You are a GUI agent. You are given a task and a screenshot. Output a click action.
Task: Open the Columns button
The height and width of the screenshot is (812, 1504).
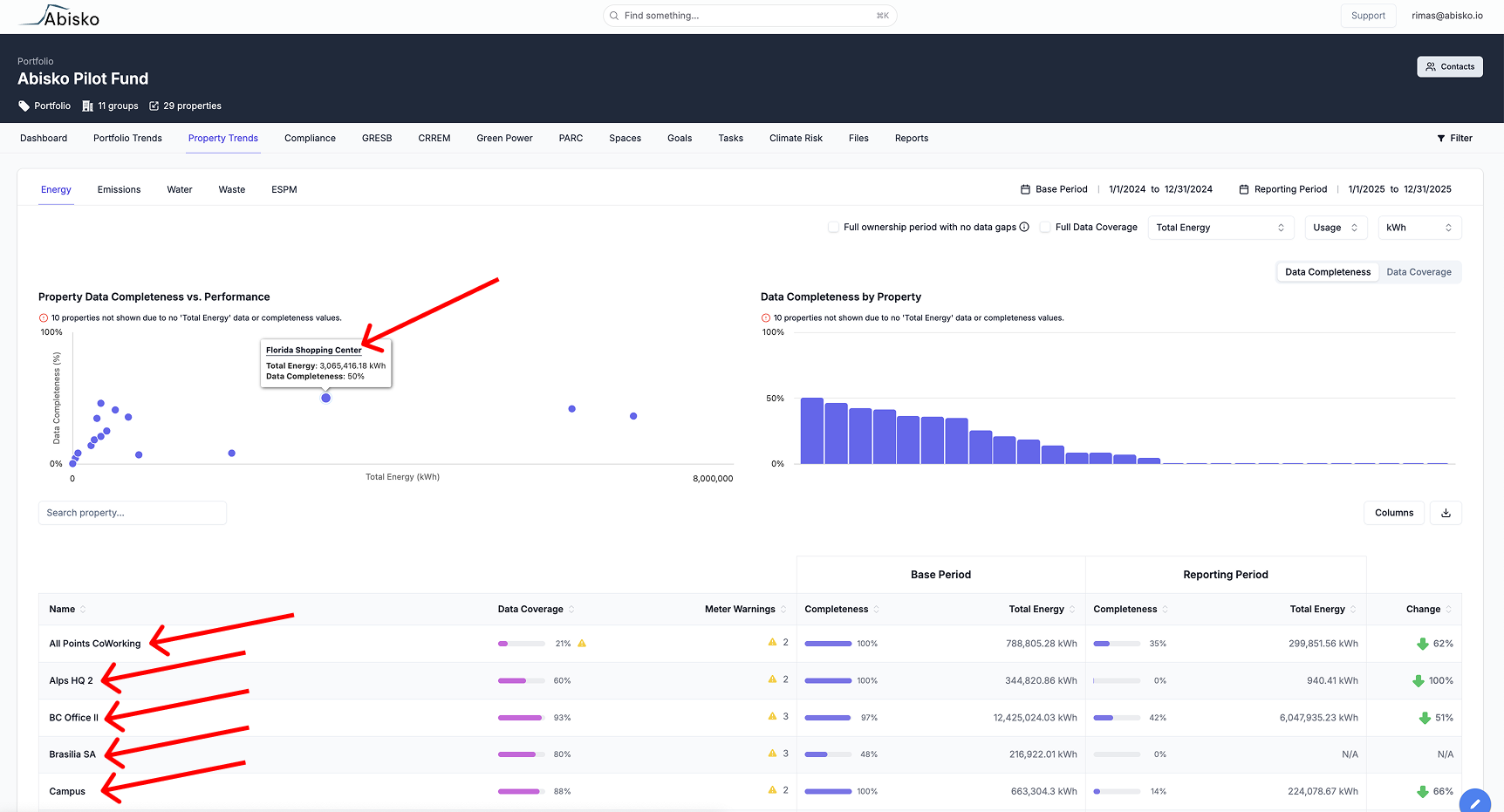pos(1393,513)
